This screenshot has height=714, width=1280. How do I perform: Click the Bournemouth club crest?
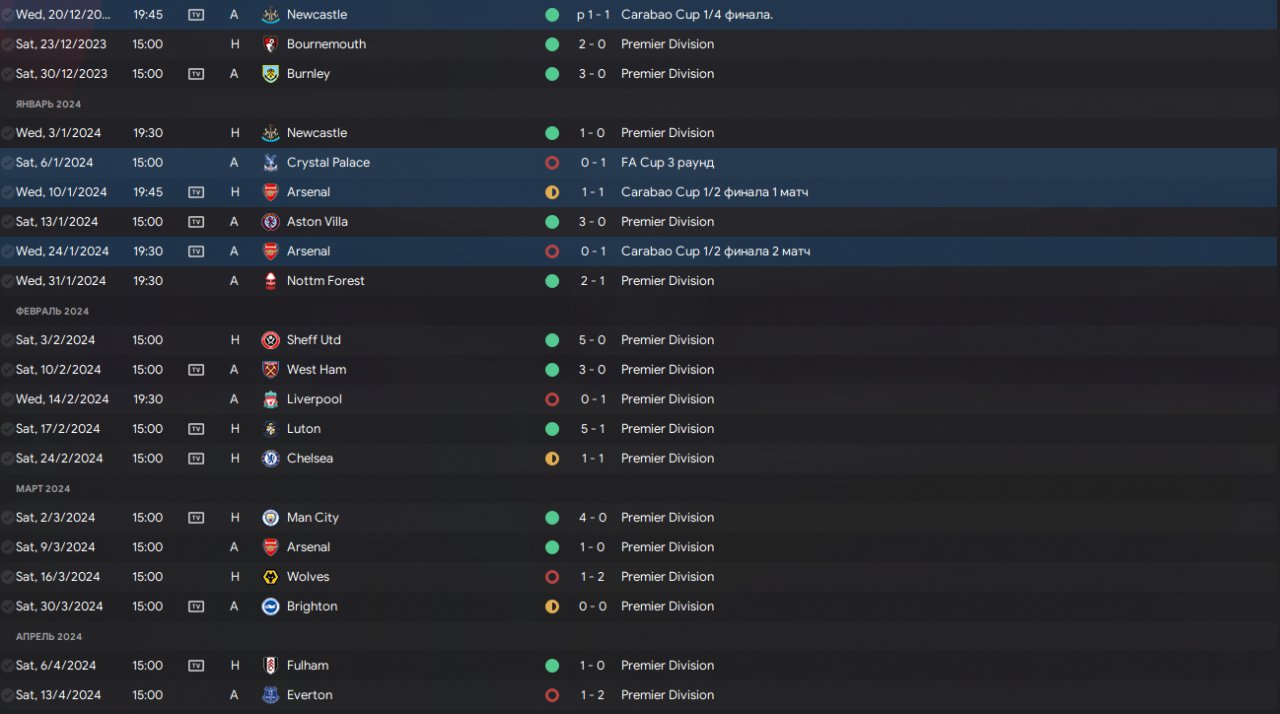pos(269,44)
